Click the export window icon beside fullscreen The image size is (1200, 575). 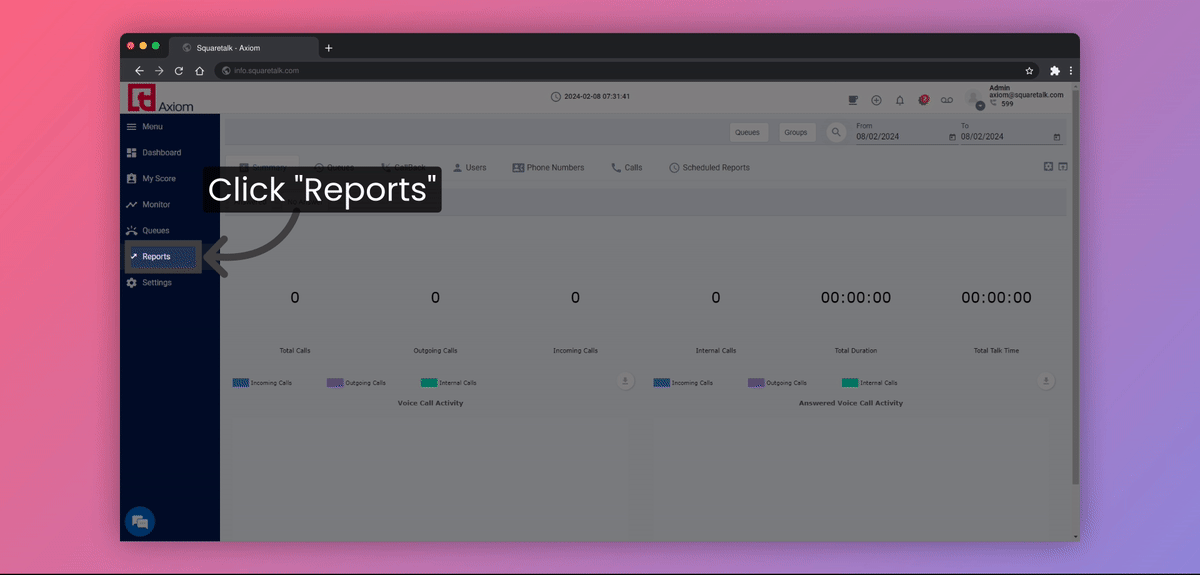1063,166
